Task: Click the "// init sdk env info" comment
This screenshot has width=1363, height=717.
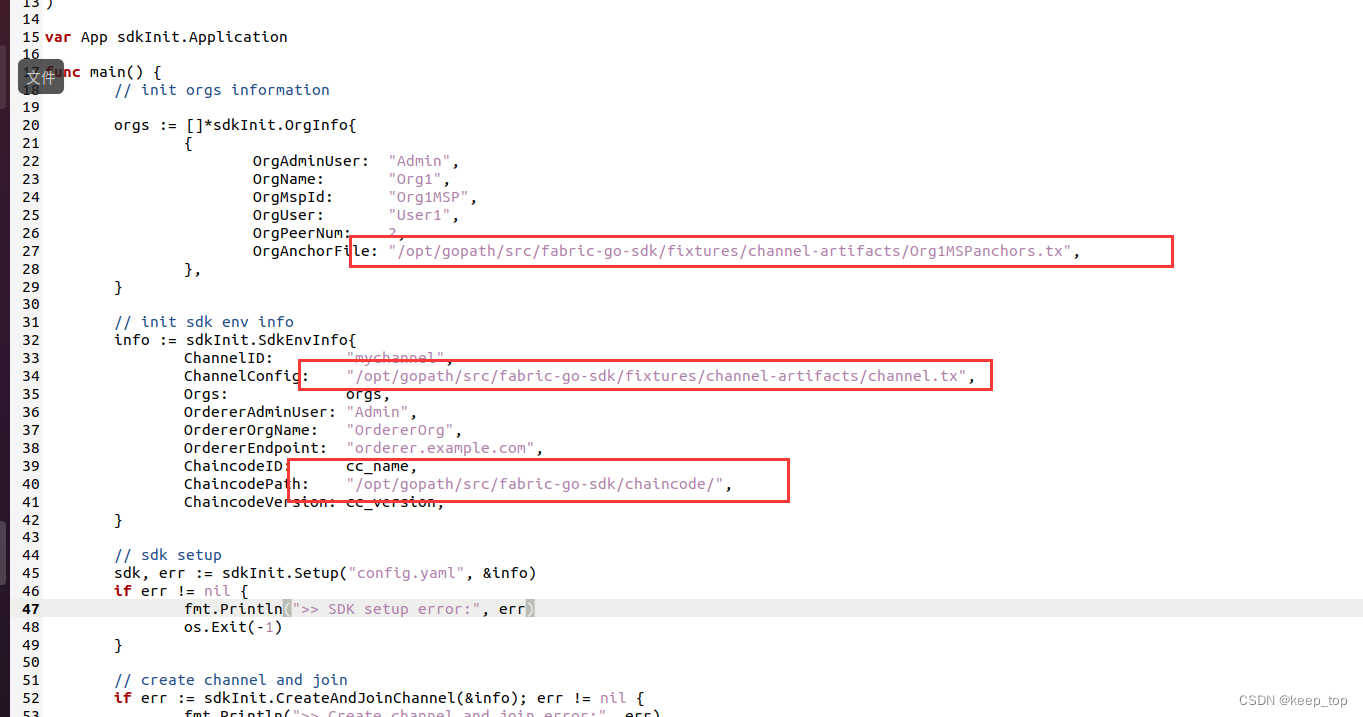Action: (204, 322)
